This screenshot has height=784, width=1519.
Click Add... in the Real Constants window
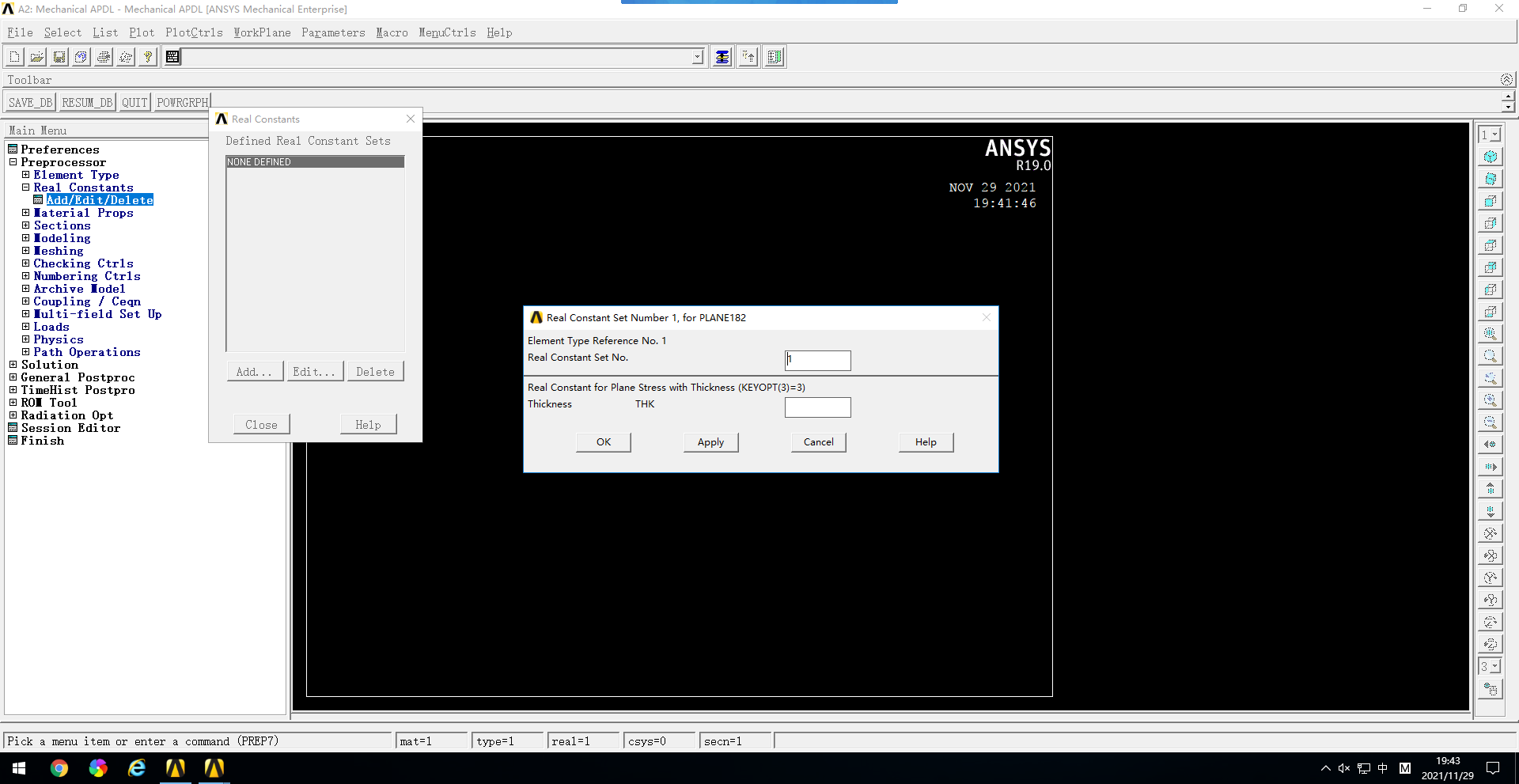tap(254, 371)
